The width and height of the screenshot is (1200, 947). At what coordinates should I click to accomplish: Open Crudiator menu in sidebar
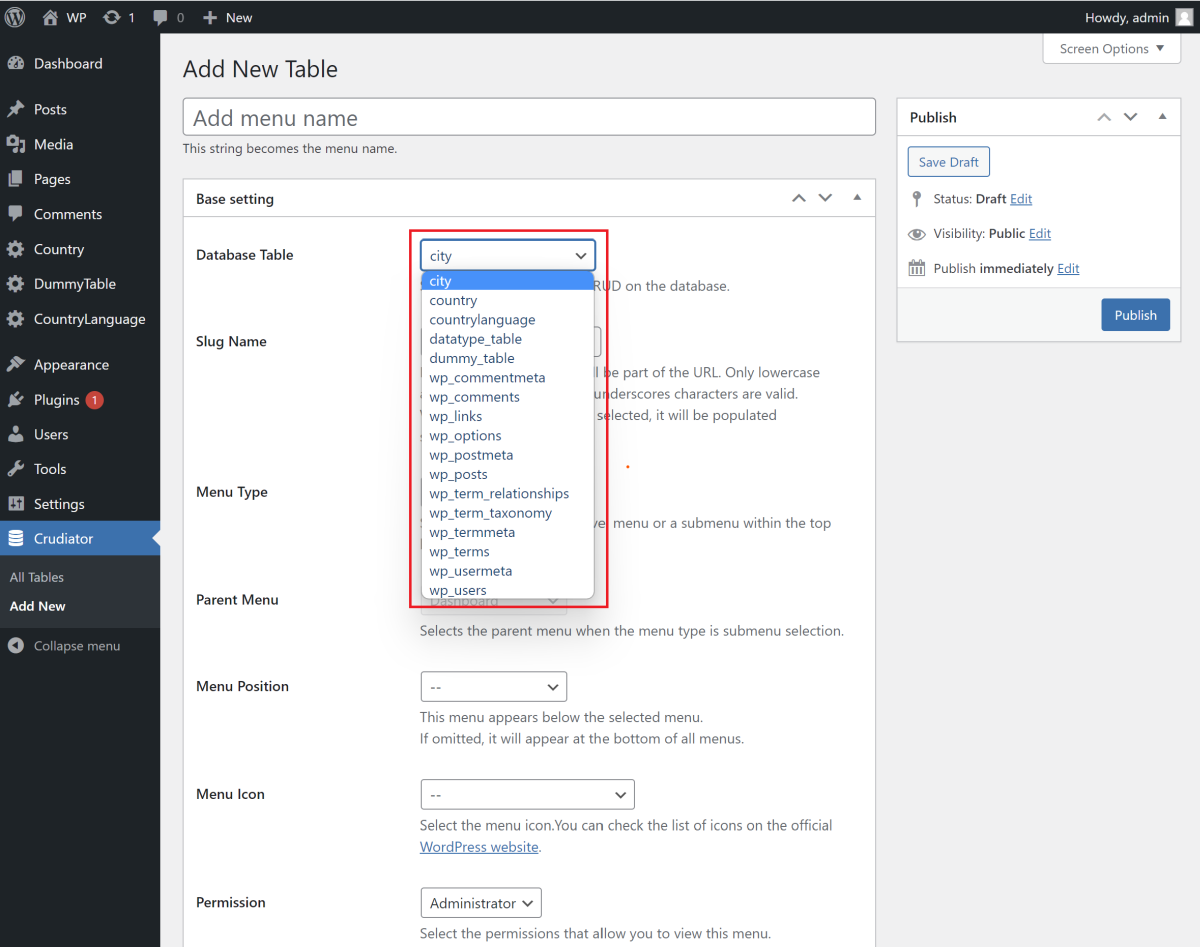[63, 539]
